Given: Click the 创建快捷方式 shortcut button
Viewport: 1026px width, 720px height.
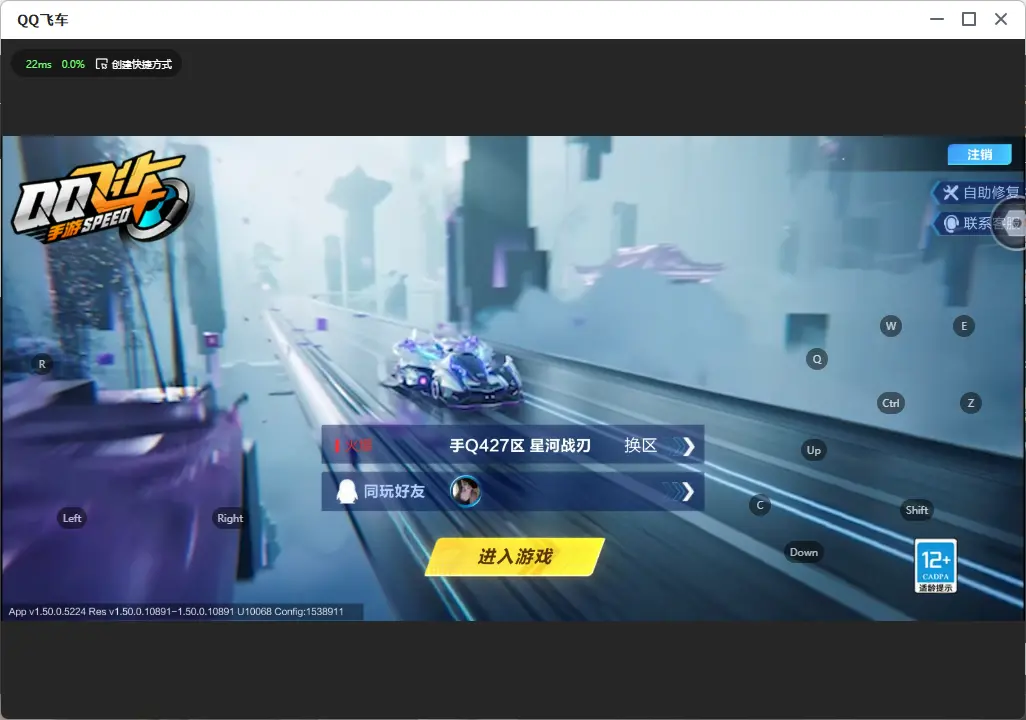Looking at the screenshot, I should (x=134, y=64).
